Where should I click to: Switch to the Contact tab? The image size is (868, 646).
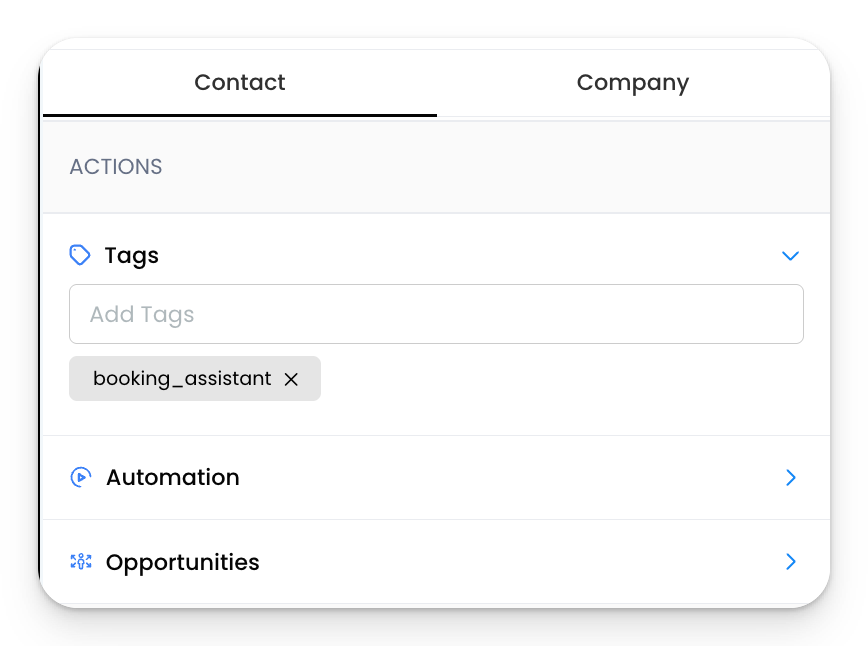point(239,82)
